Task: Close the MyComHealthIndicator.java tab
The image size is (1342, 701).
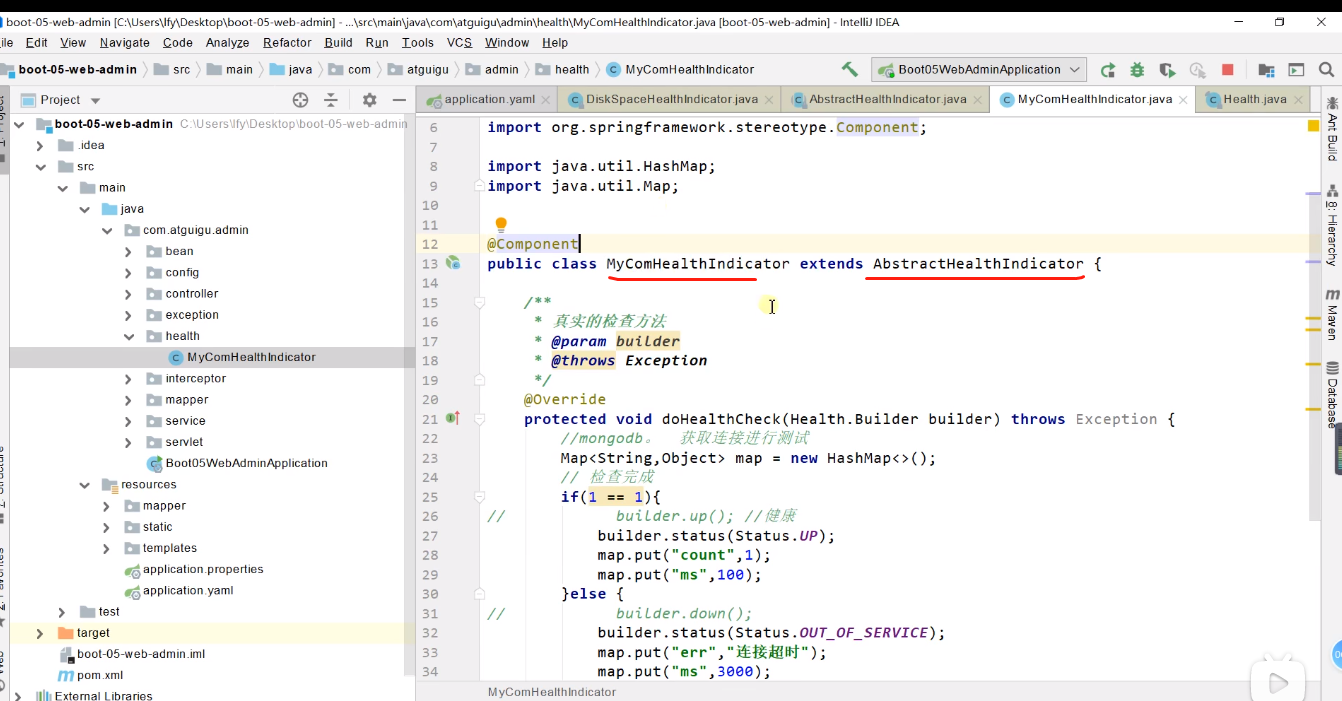Action: 1183,100
